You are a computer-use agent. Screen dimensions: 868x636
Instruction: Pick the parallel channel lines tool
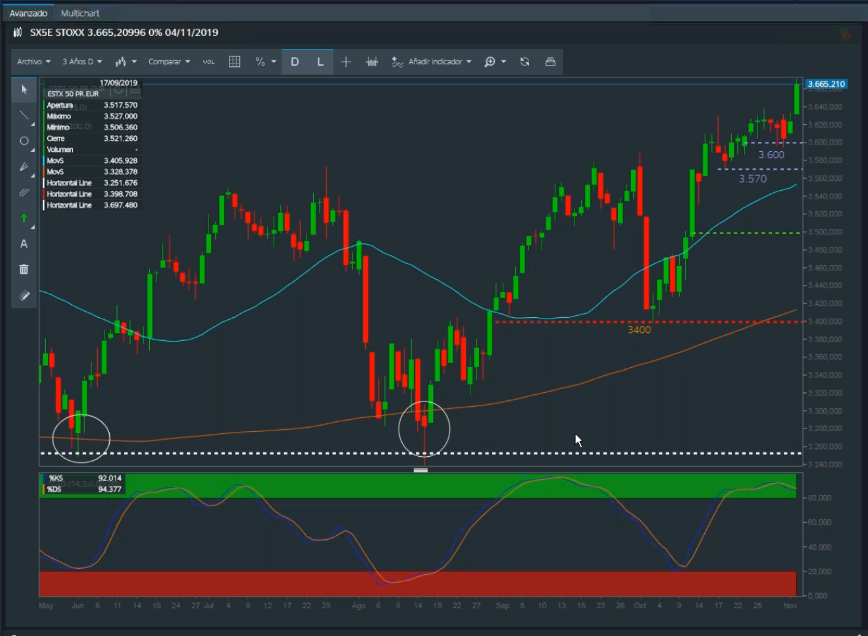(24, 192)
